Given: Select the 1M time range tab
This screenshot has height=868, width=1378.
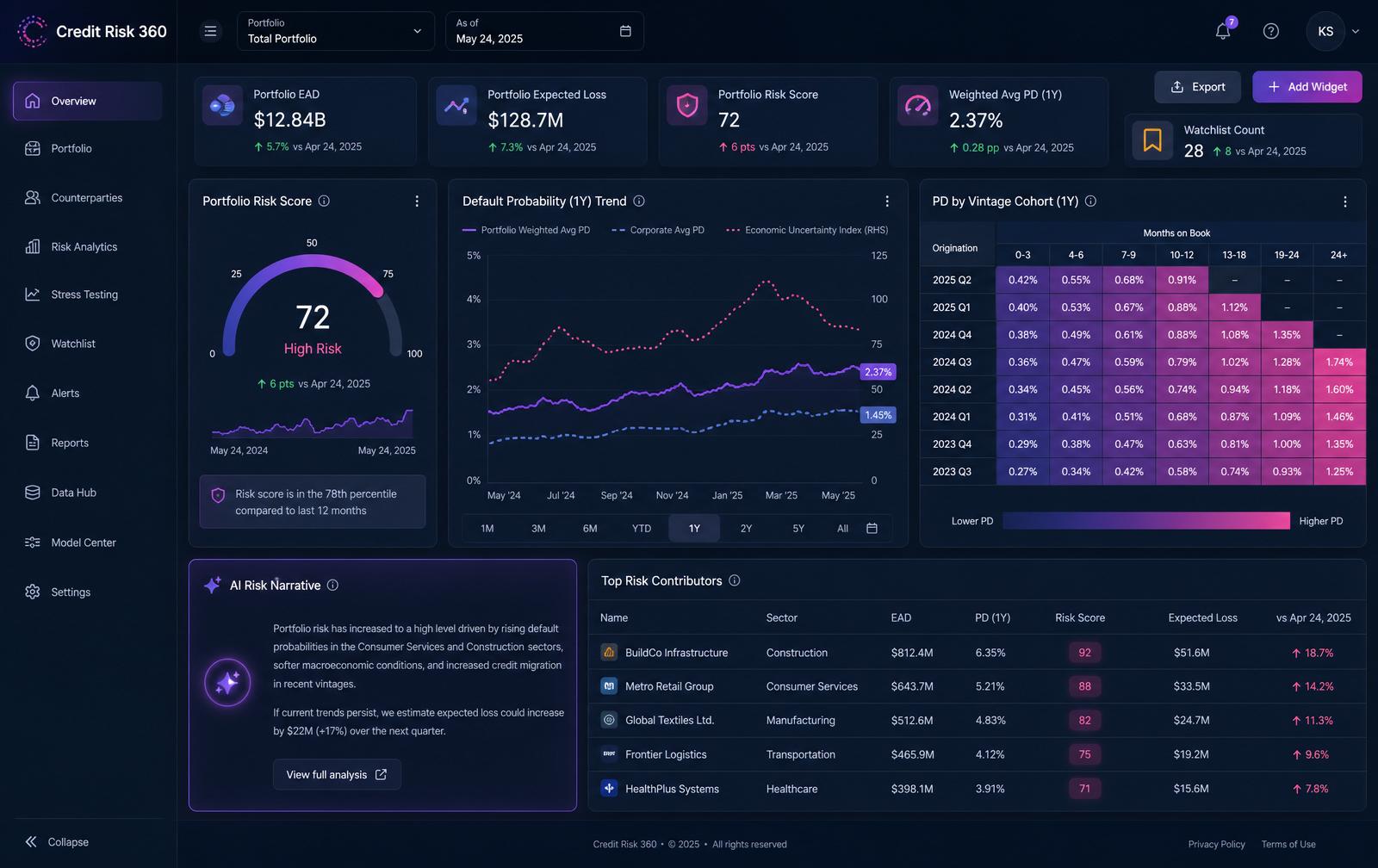Looking at the screenshot, I should pyautogui.click(x=487, y=528).
